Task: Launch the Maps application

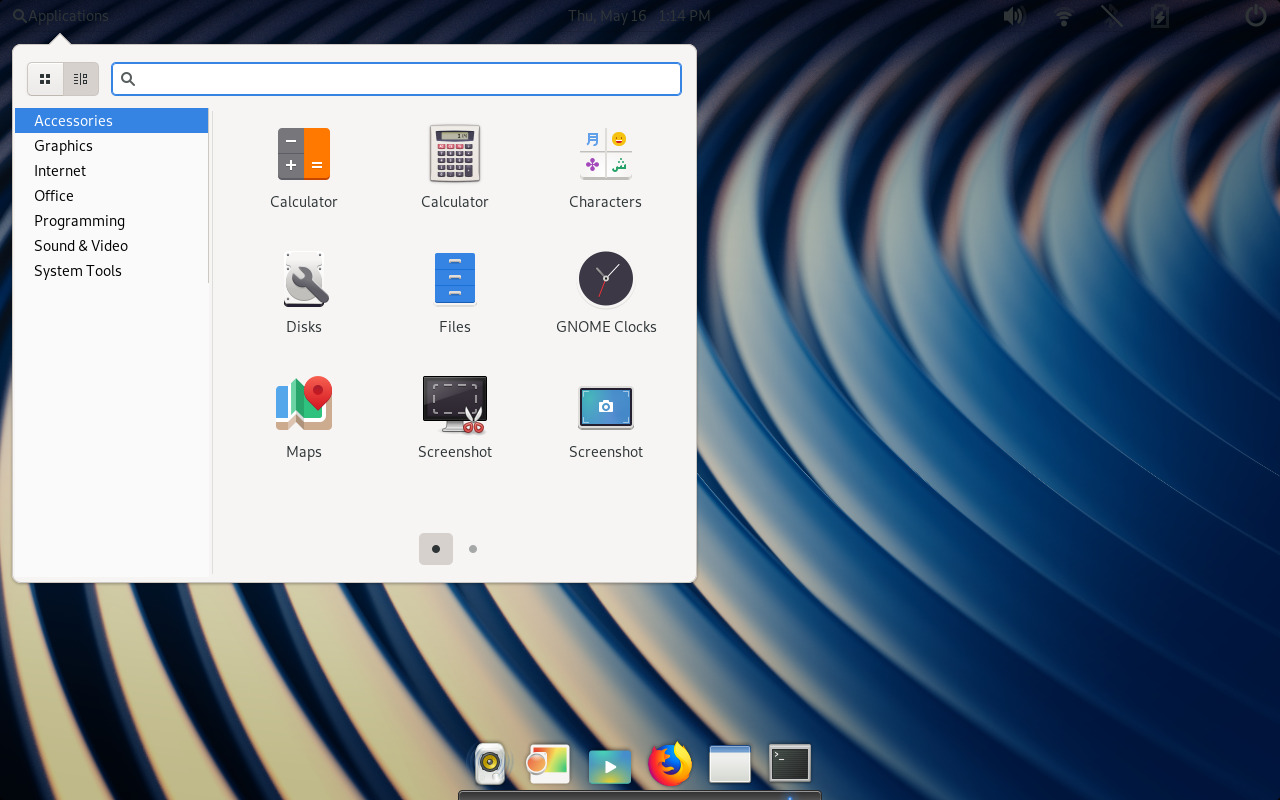Action: (x=304, y=404)
